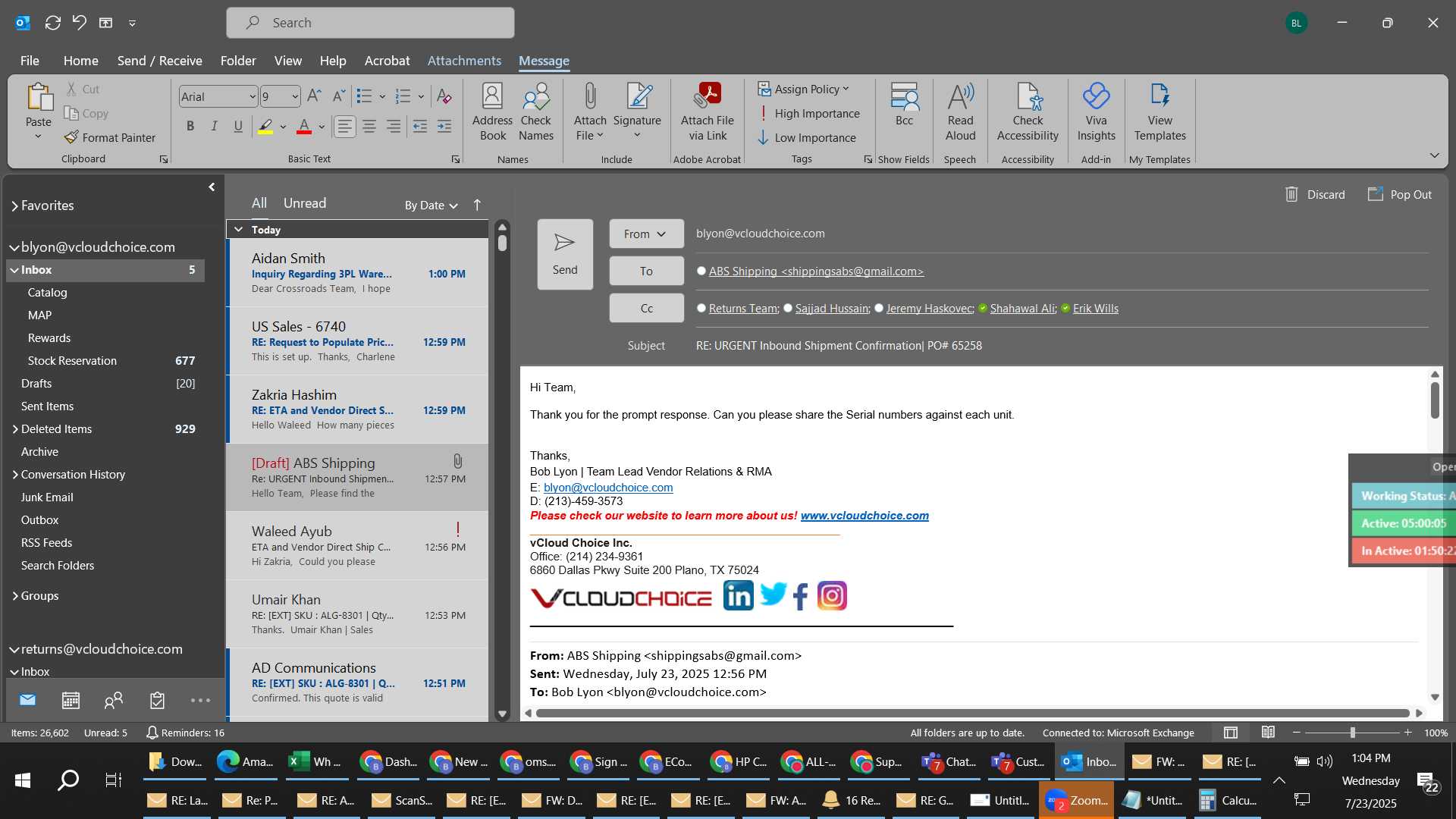This screenshot has width=1456, height=819.
Task: Collapse the Today message group
Action: click(x=238, y=230)
